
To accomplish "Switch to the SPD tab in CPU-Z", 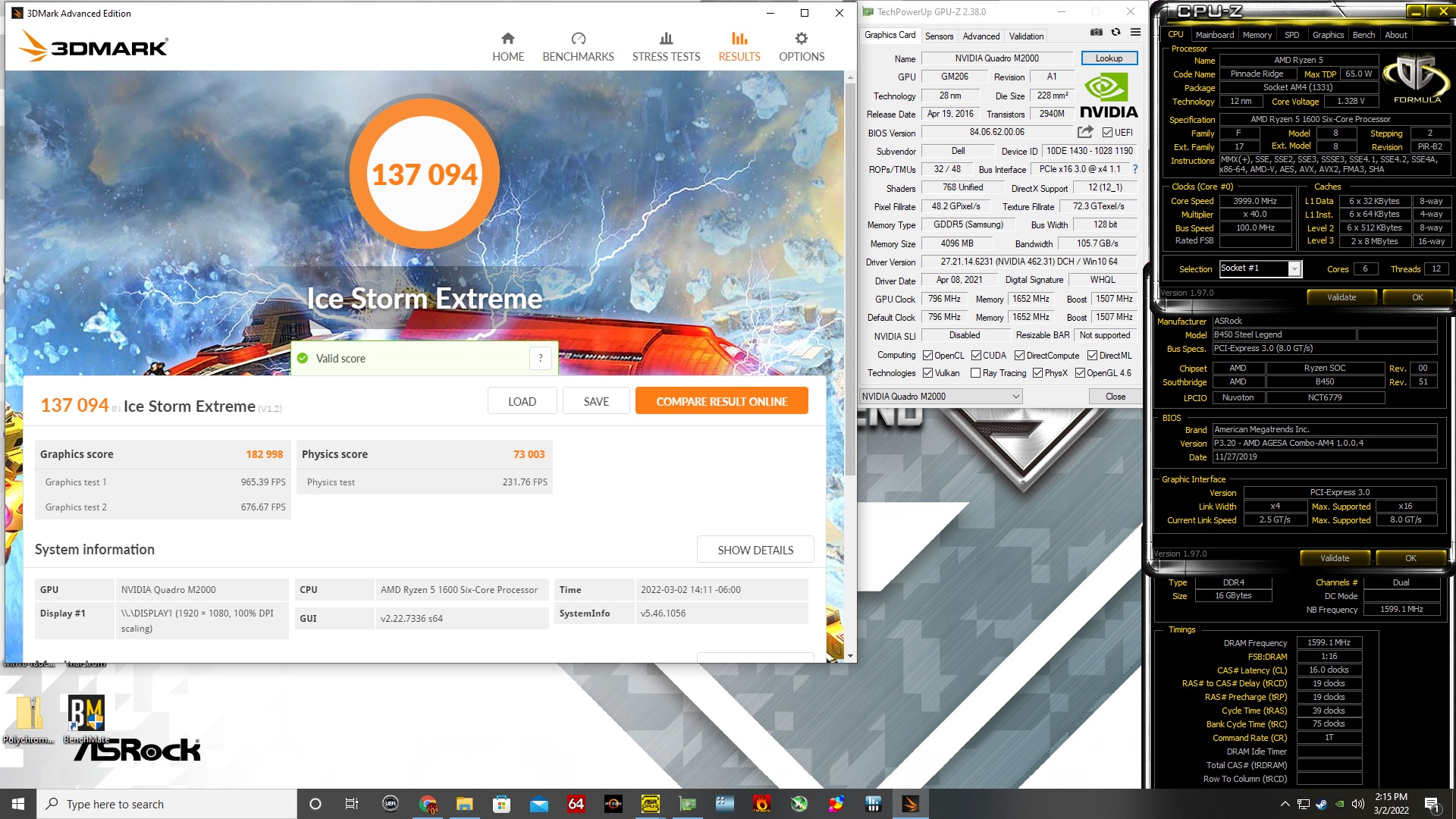I will [1291, 35].
